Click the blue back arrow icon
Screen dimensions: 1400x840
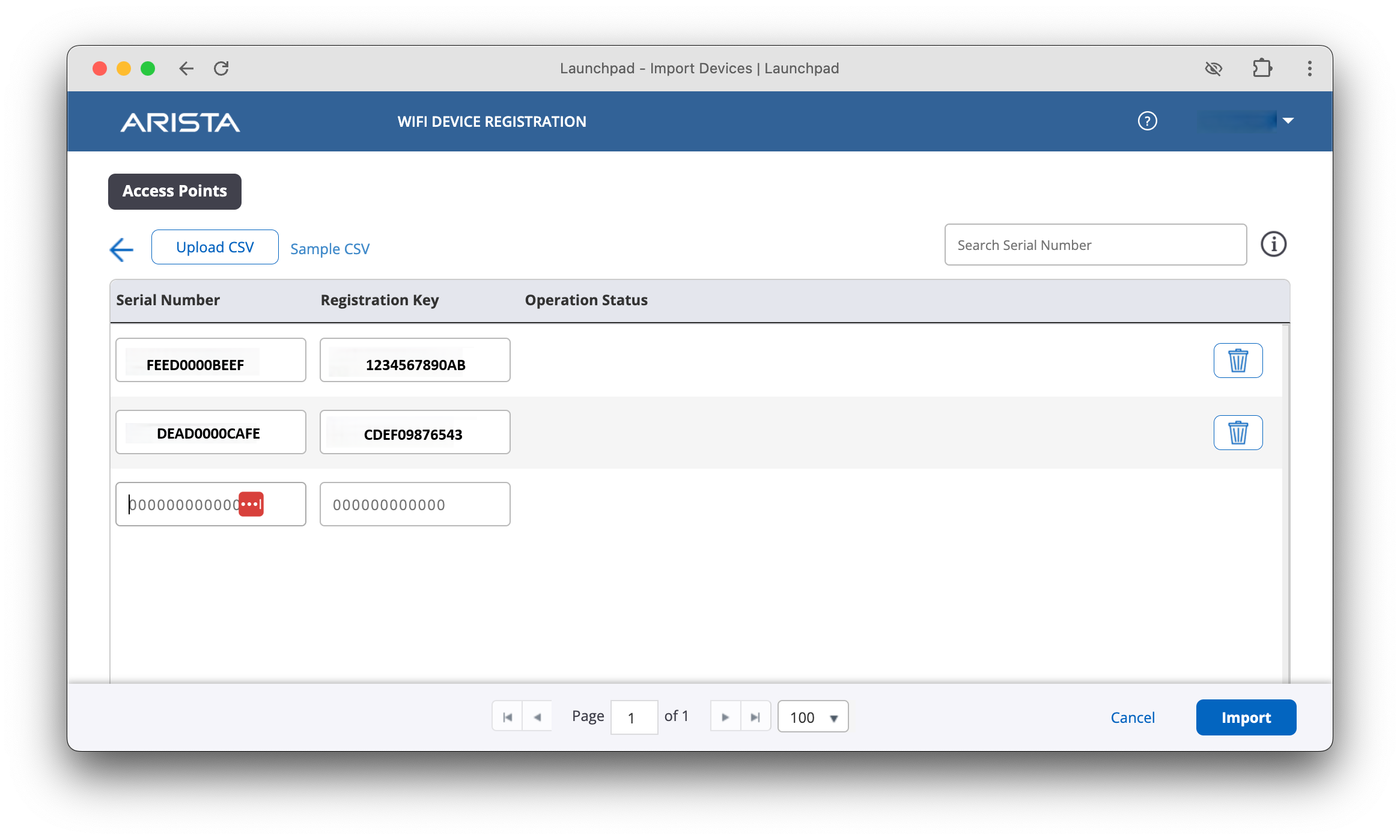(x=121, y=249)
